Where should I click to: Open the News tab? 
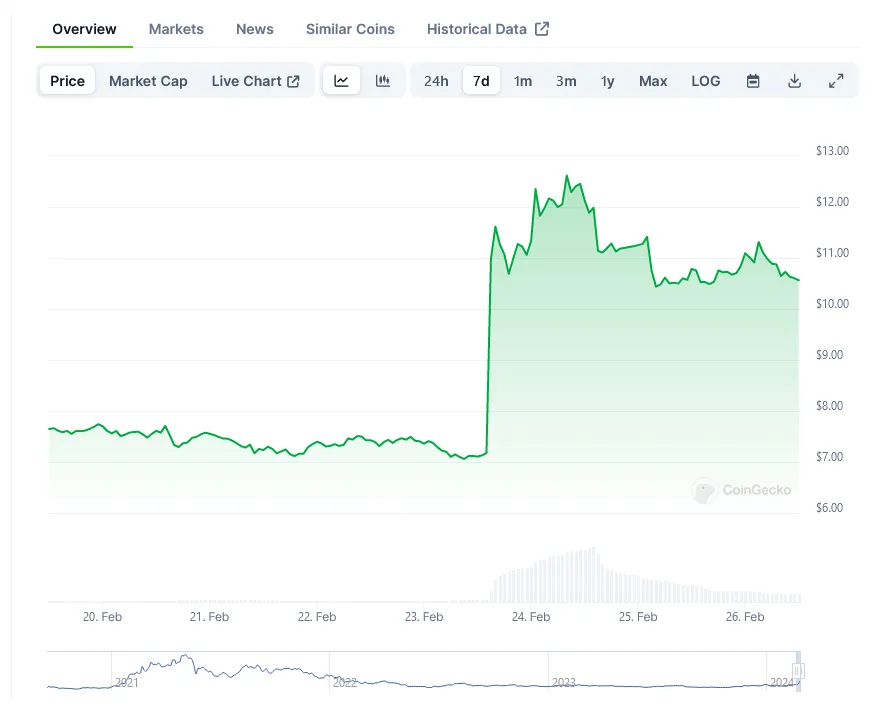point(254,29)
